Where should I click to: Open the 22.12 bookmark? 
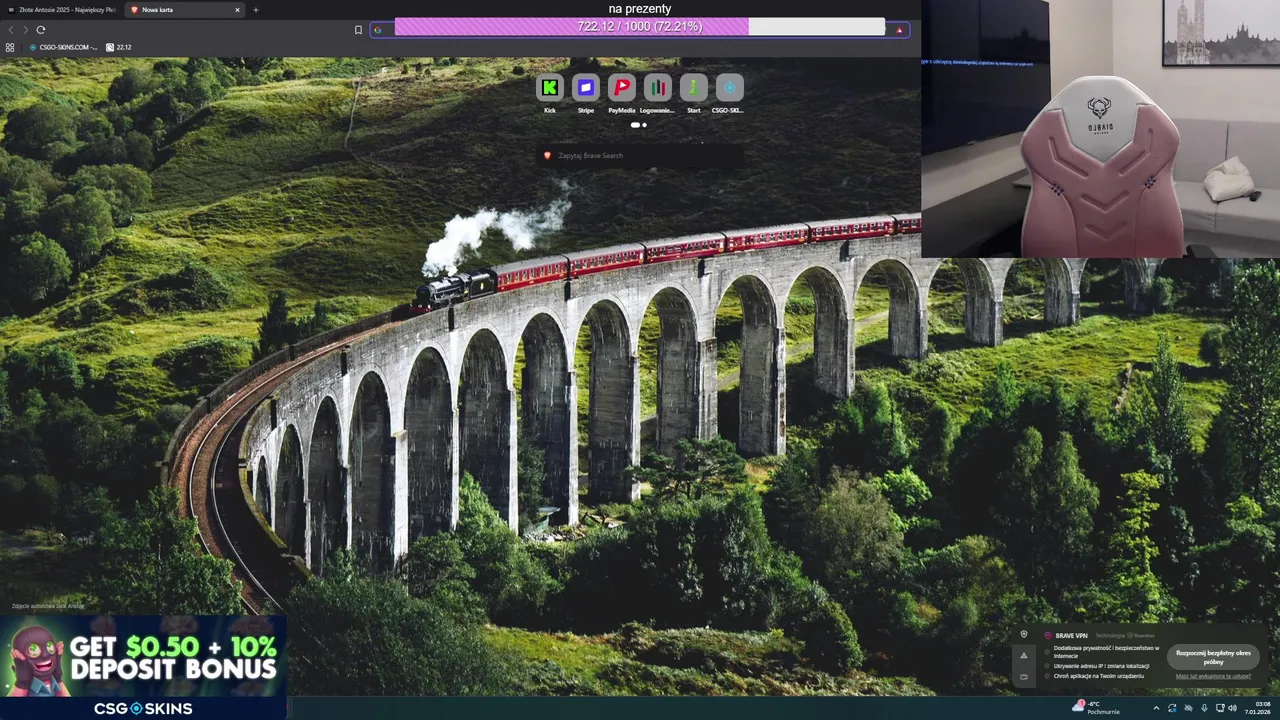[119, 47]
